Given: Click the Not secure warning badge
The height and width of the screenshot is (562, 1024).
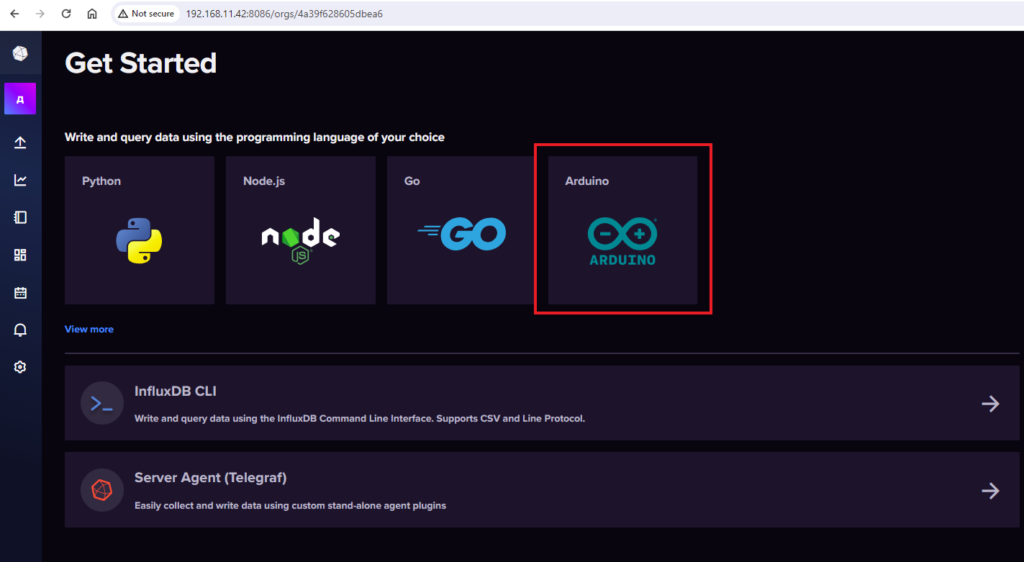Looking at the screenshot, I should pyautogui.click(x=146, y=14).
